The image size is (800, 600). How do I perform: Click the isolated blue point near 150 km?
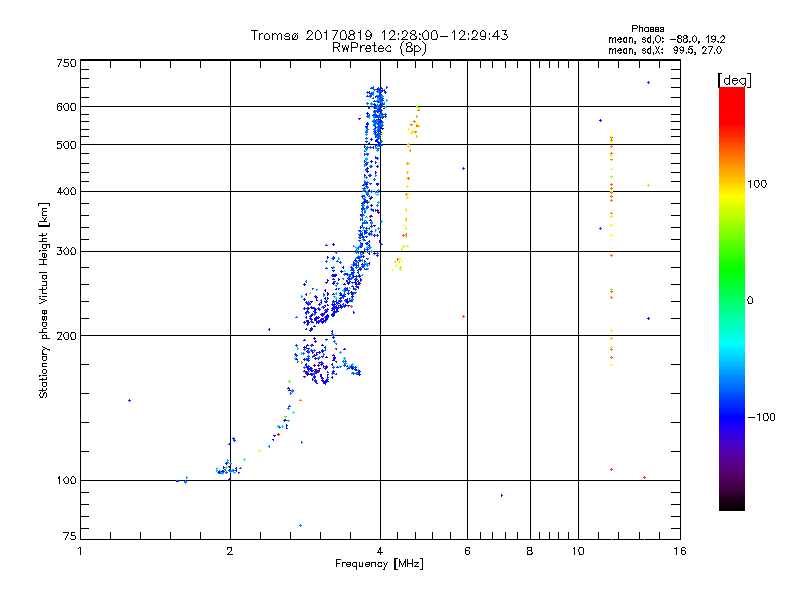click(x=130, y=401)
